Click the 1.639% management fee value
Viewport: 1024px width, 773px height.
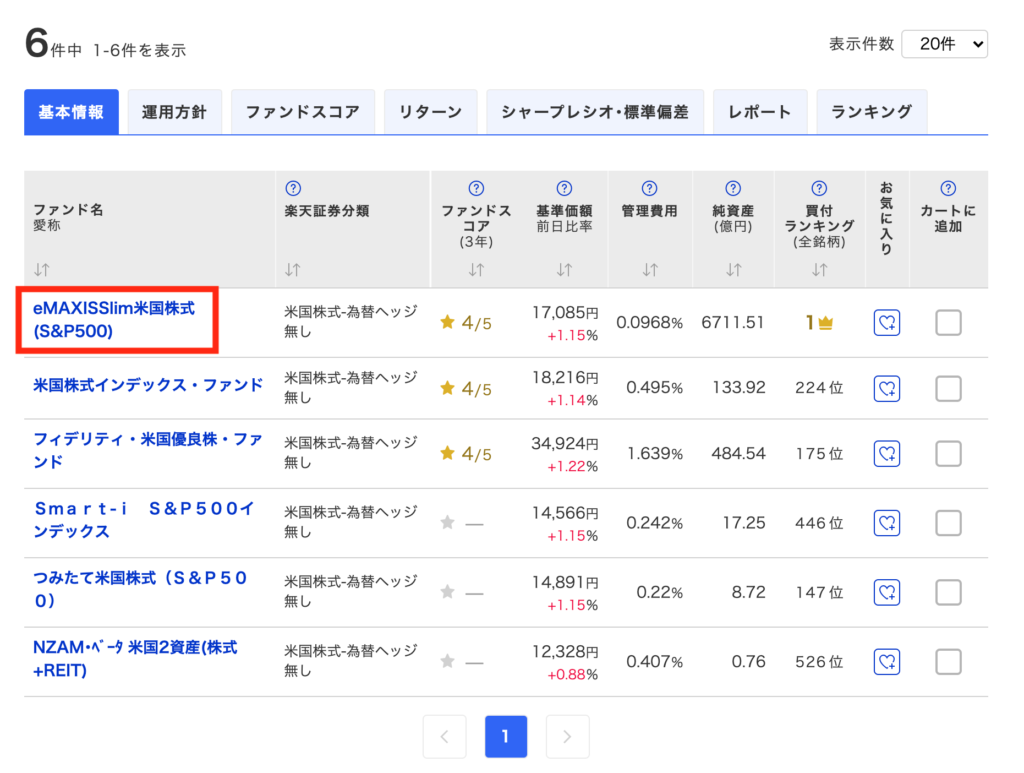[x=655, y=454]
